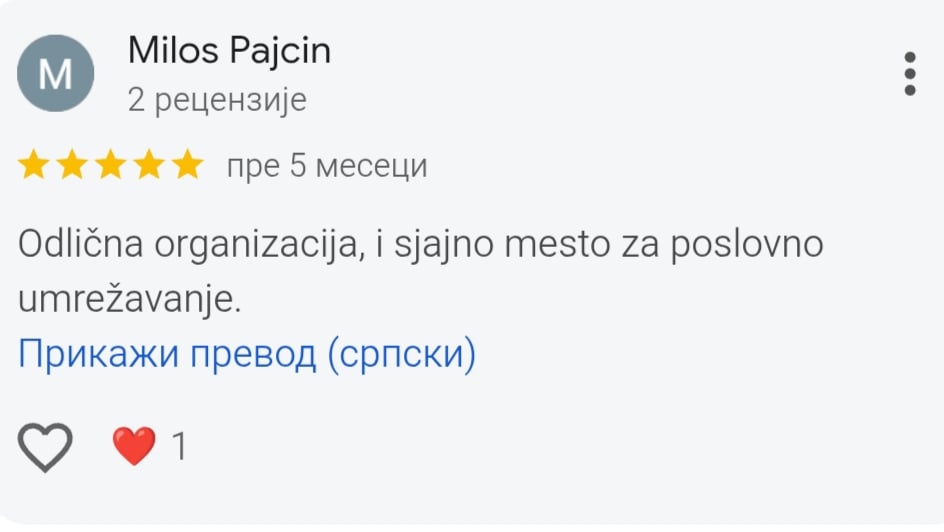The height and width of the screenshot is (532, 944).
Task: Open the three-dot more options menu
Action: [x=909, y=74]
